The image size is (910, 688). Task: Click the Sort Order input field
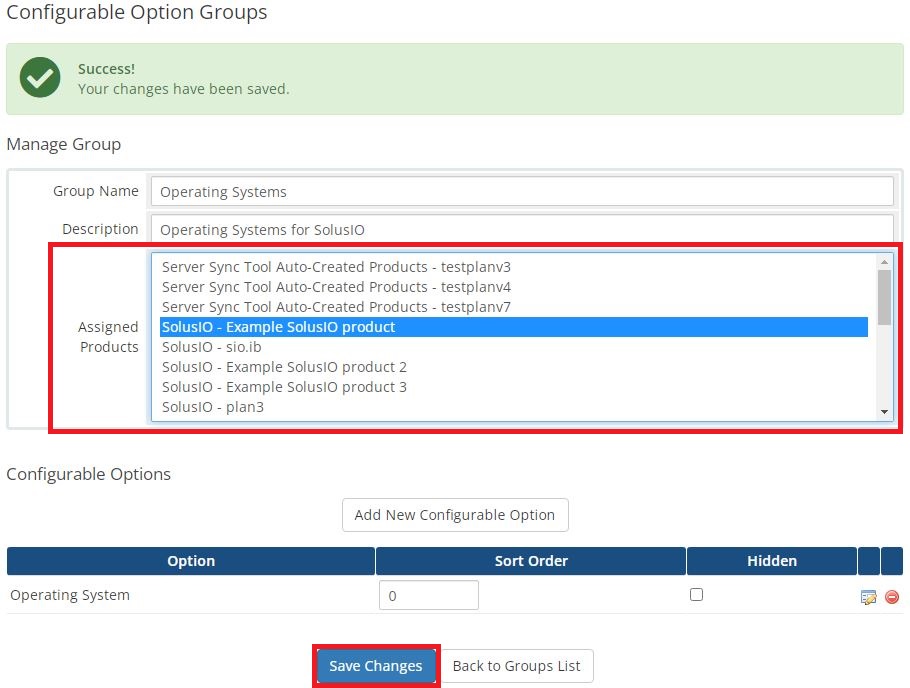[x=428, y=596]
